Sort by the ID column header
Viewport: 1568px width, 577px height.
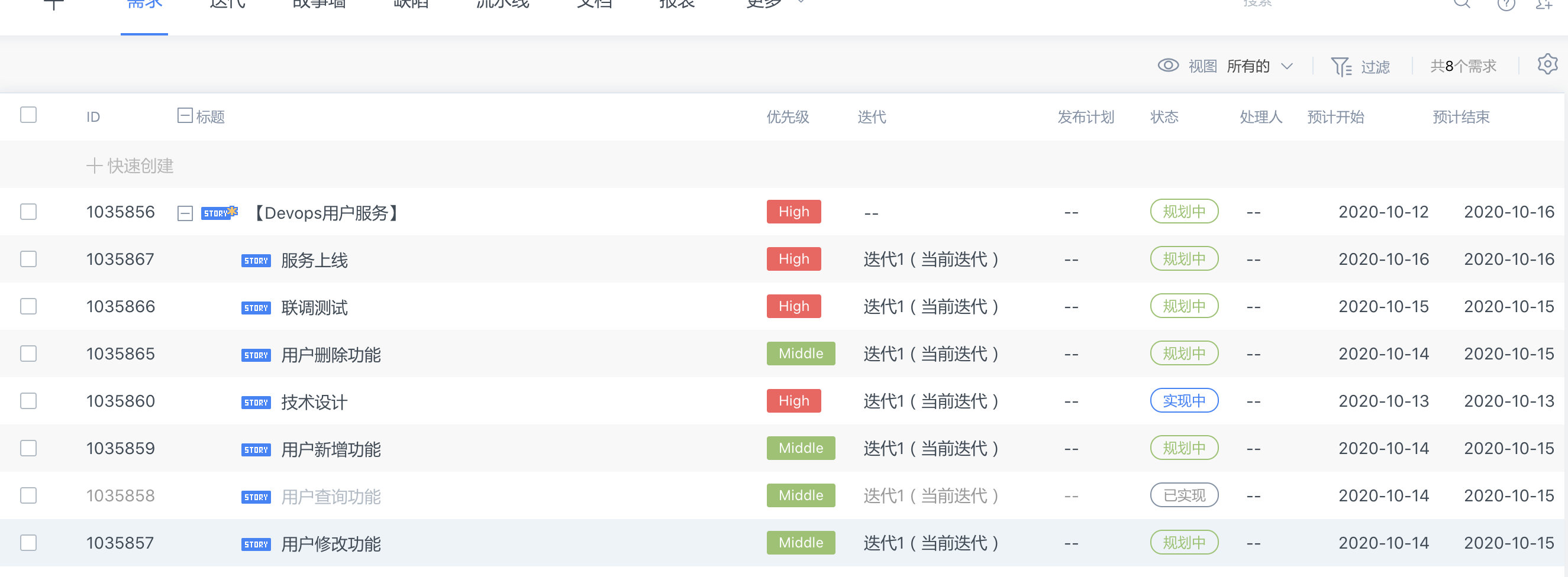click(x=93, y=116)
